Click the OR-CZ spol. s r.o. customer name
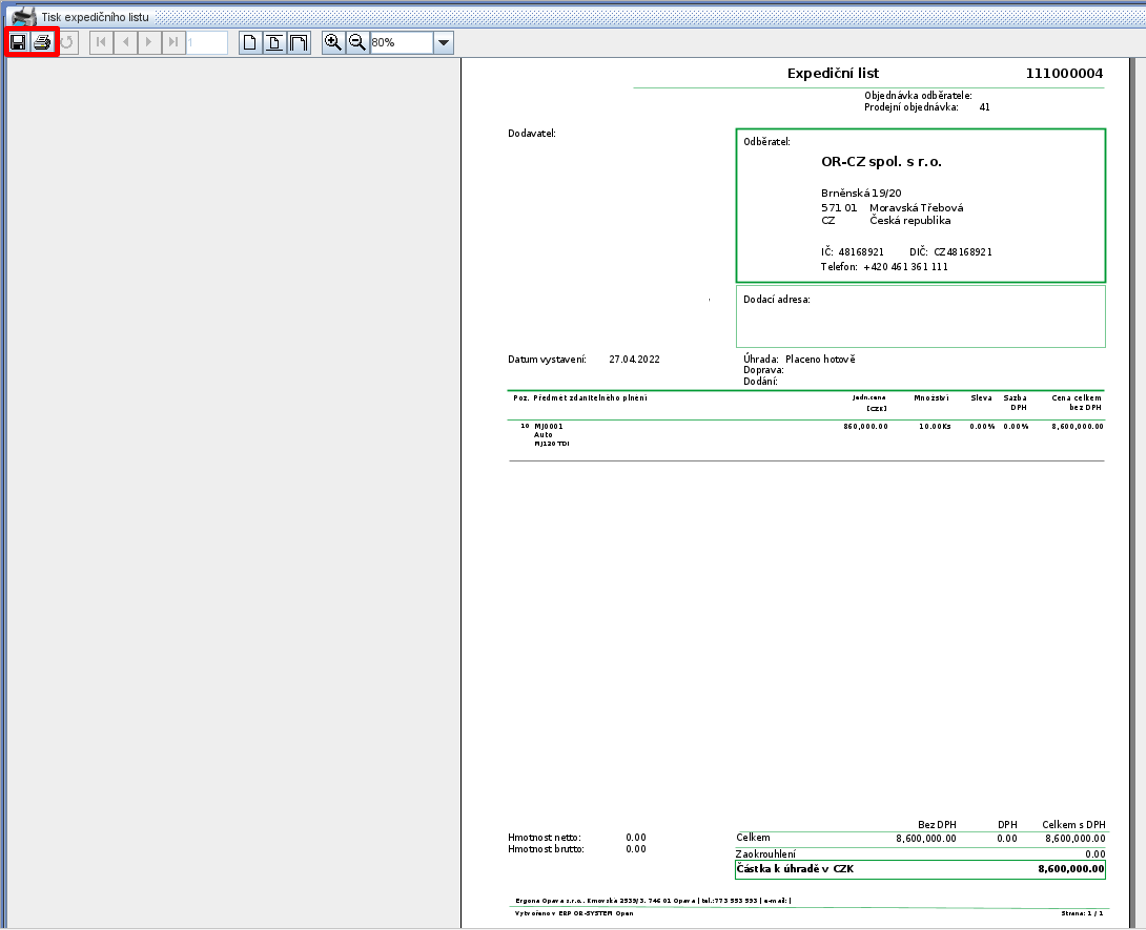The height and width of the screenshot is (930, 1146). point(881,161)
